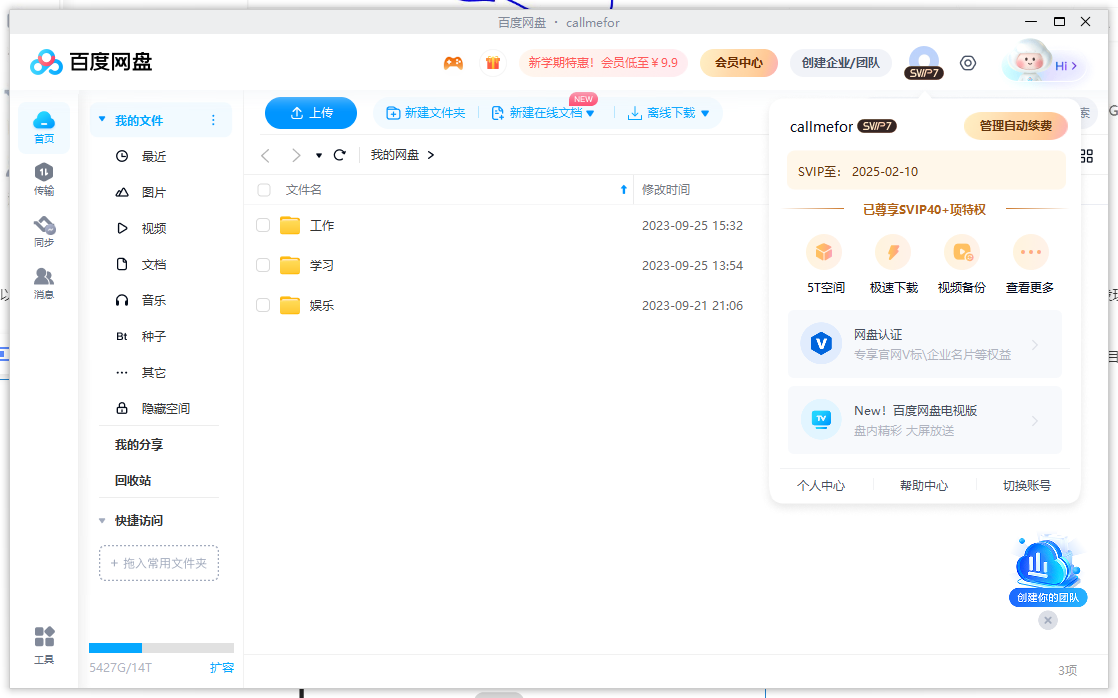The height and width of the screenshot is (698, 1118).
Task: Open the 学习 folder icon
Action: (289, 265)
